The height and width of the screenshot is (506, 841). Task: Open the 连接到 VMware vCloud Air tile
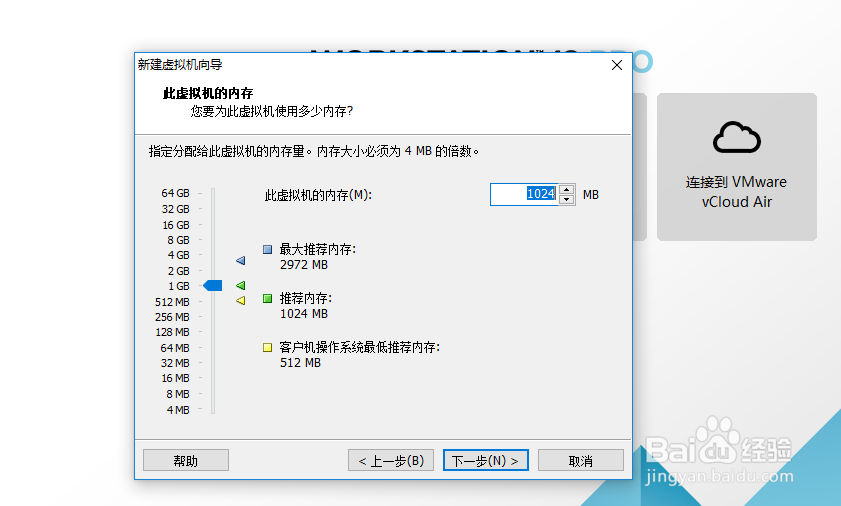pyautogui.click(x=736, y=167)
